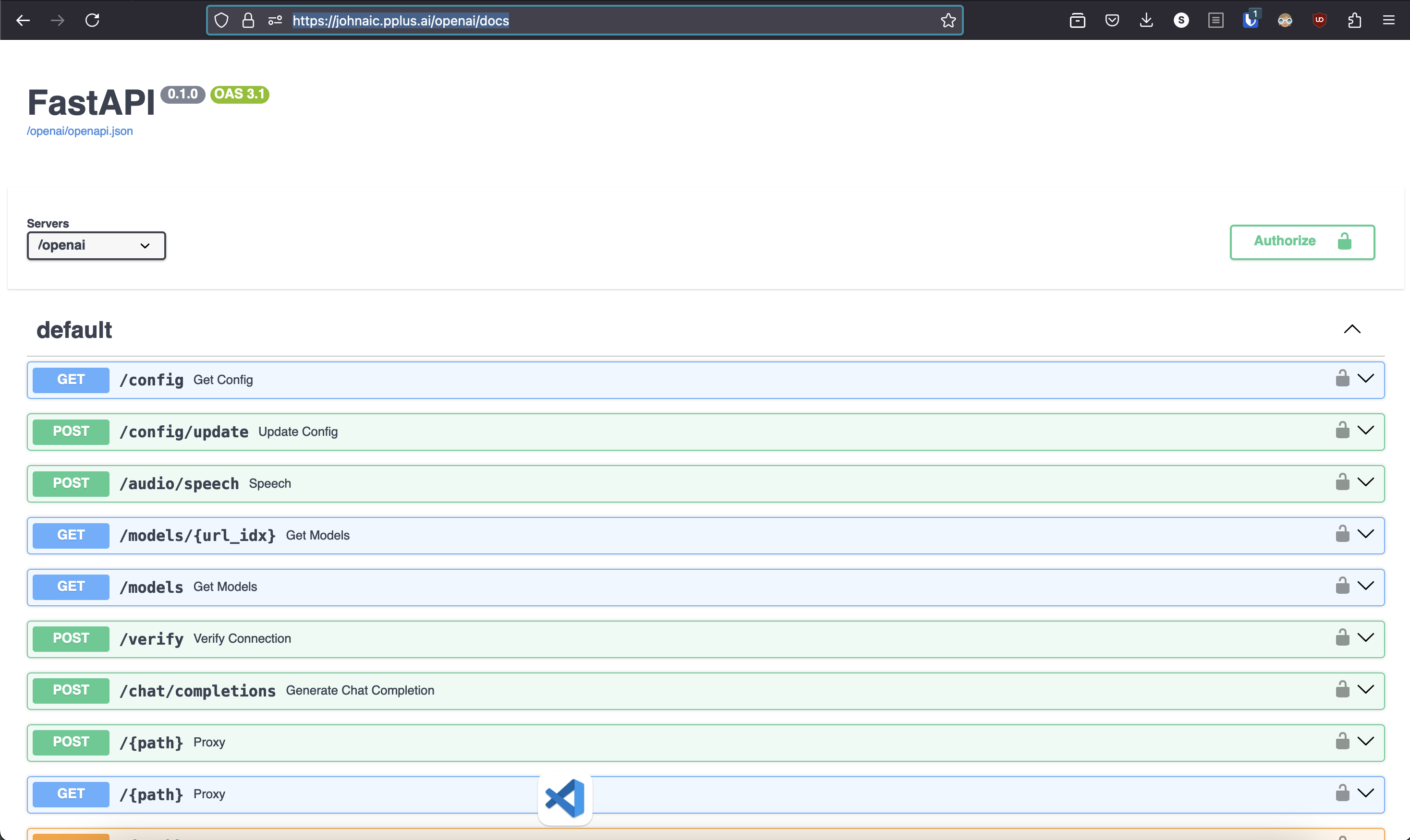Open the tab container toolbar icon

point(1078,20)
